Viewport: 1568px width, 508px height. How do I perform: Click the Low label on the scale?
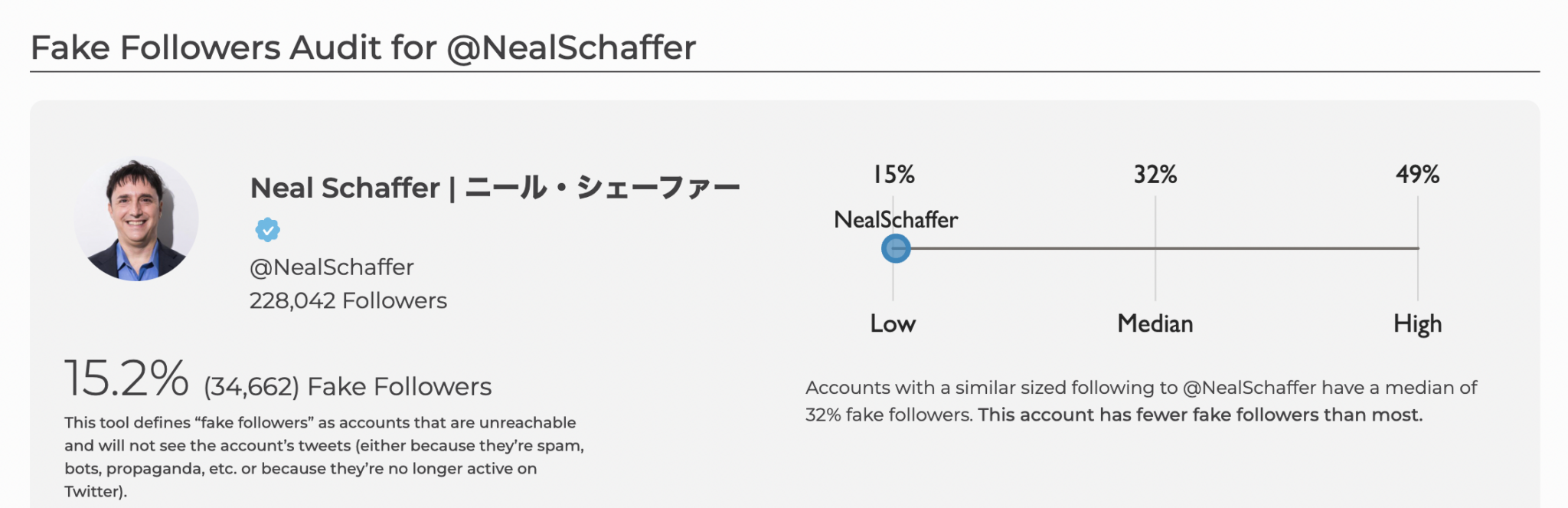tap(893, 323)
